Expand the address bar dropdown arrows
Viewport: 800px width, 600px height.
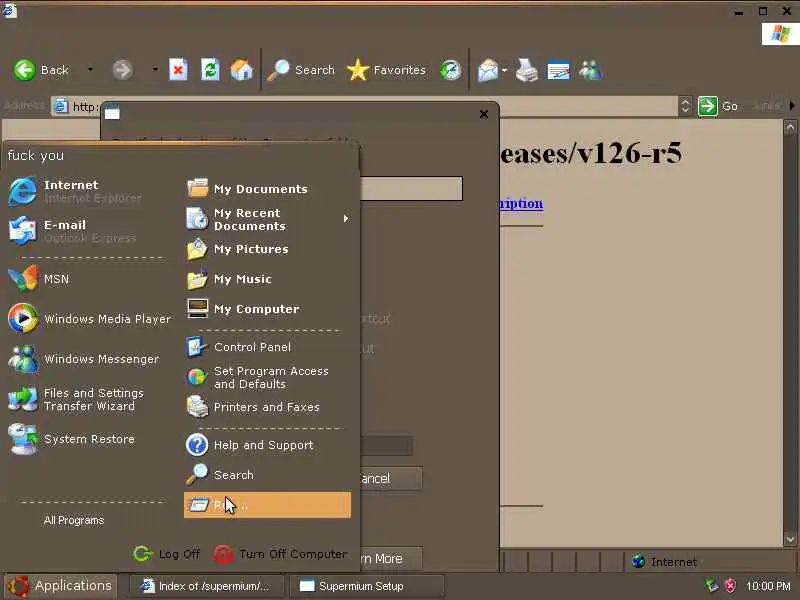(x=685, y=106)
